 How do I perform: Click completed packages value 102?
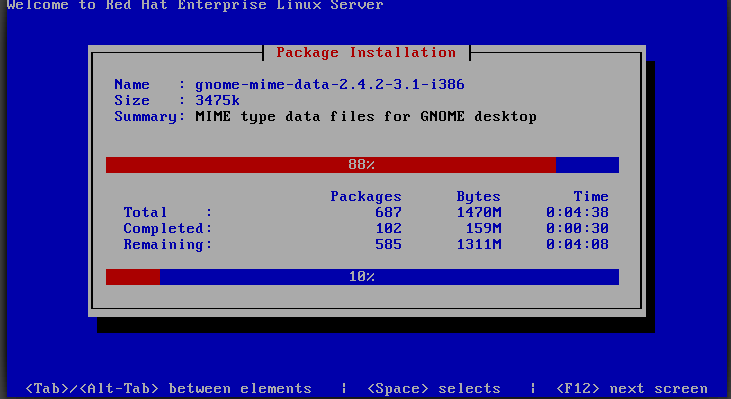click(388, 228)
